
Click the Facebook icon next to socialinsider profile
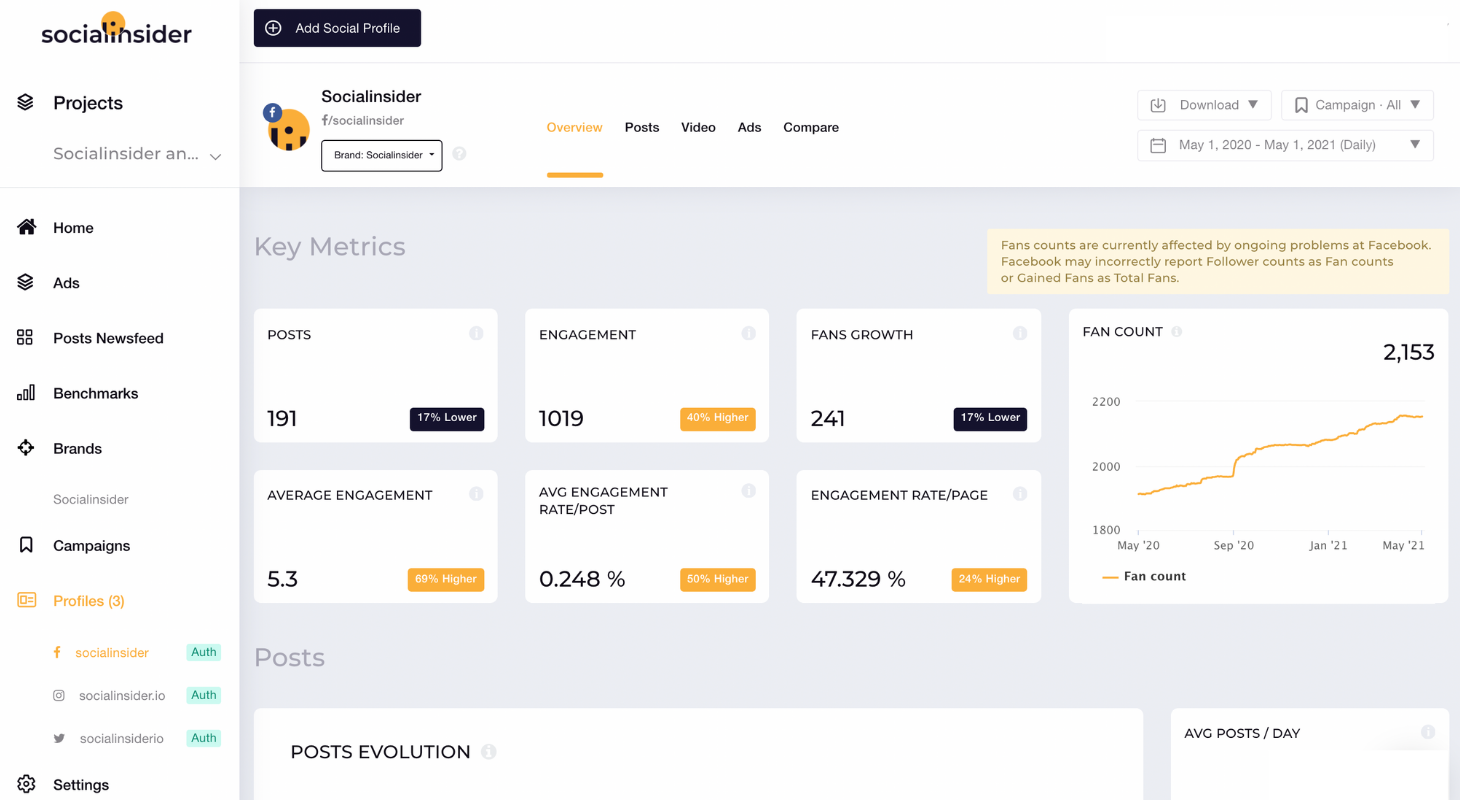tap(57, 652)
